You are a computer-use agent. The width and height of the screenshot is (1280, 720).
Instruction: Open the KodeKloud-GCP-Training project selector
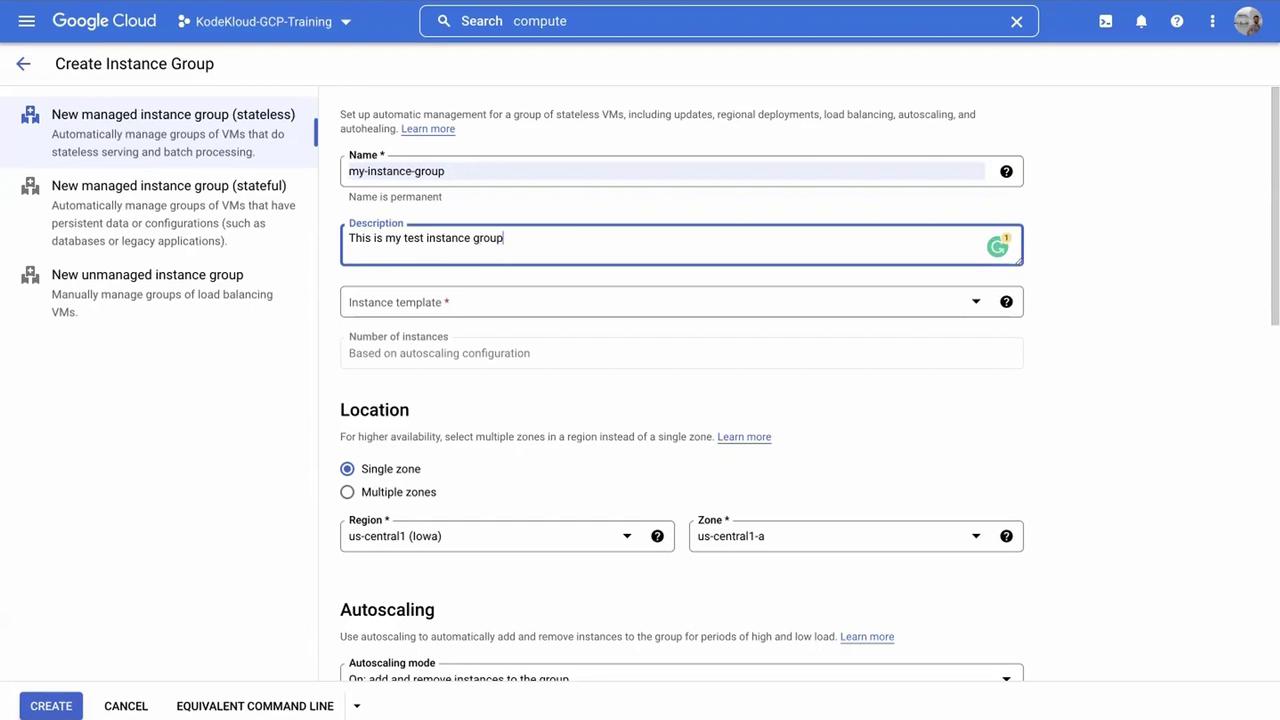(264, 21)
